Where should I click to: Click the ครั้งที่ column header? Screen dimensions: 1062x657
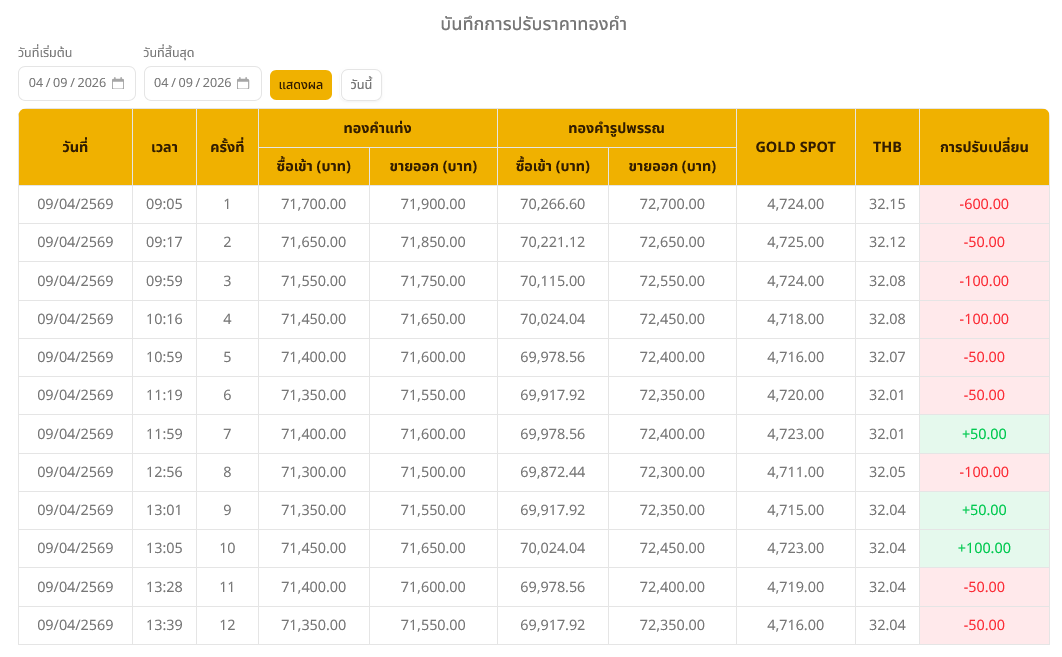pos(227,147)
